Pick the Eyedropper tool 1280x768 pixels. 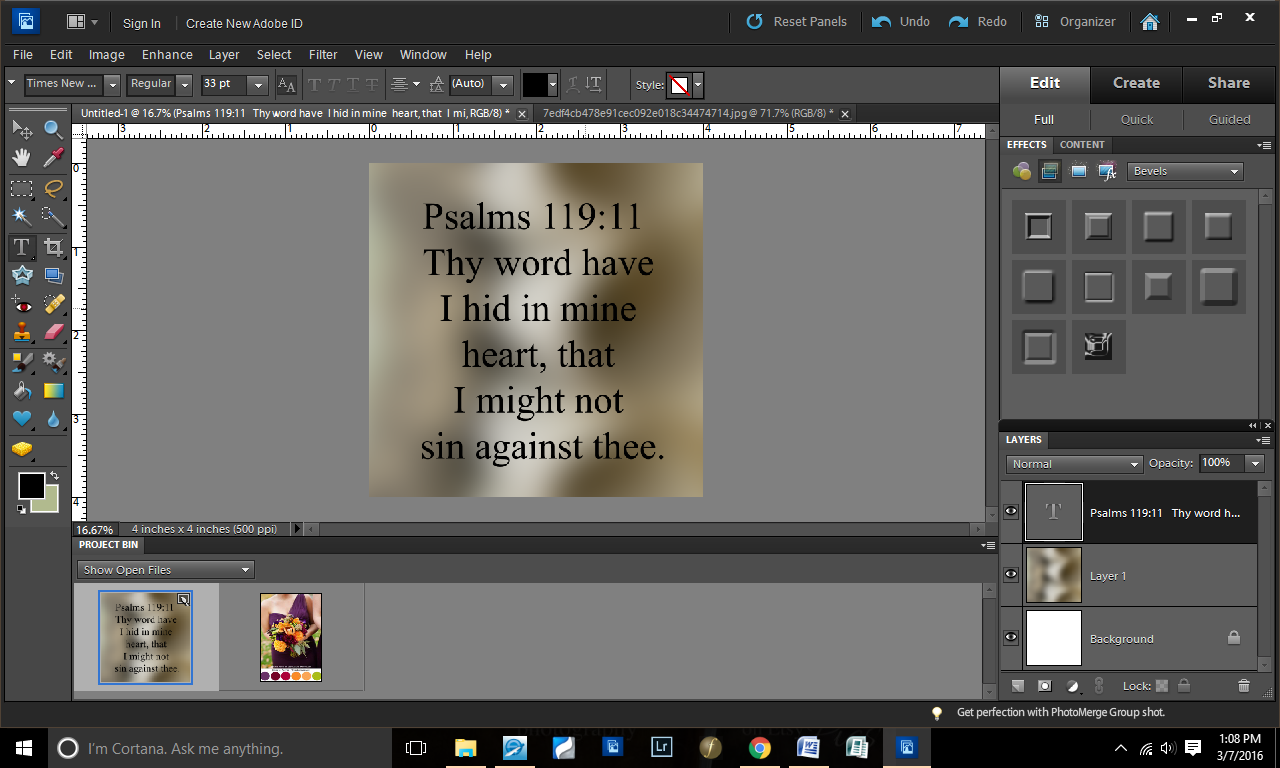54,157
